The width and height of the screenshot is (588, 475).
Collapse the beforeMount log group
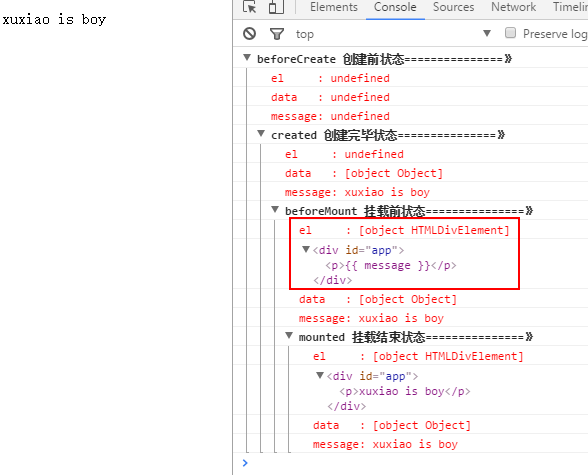pos(275,210)
